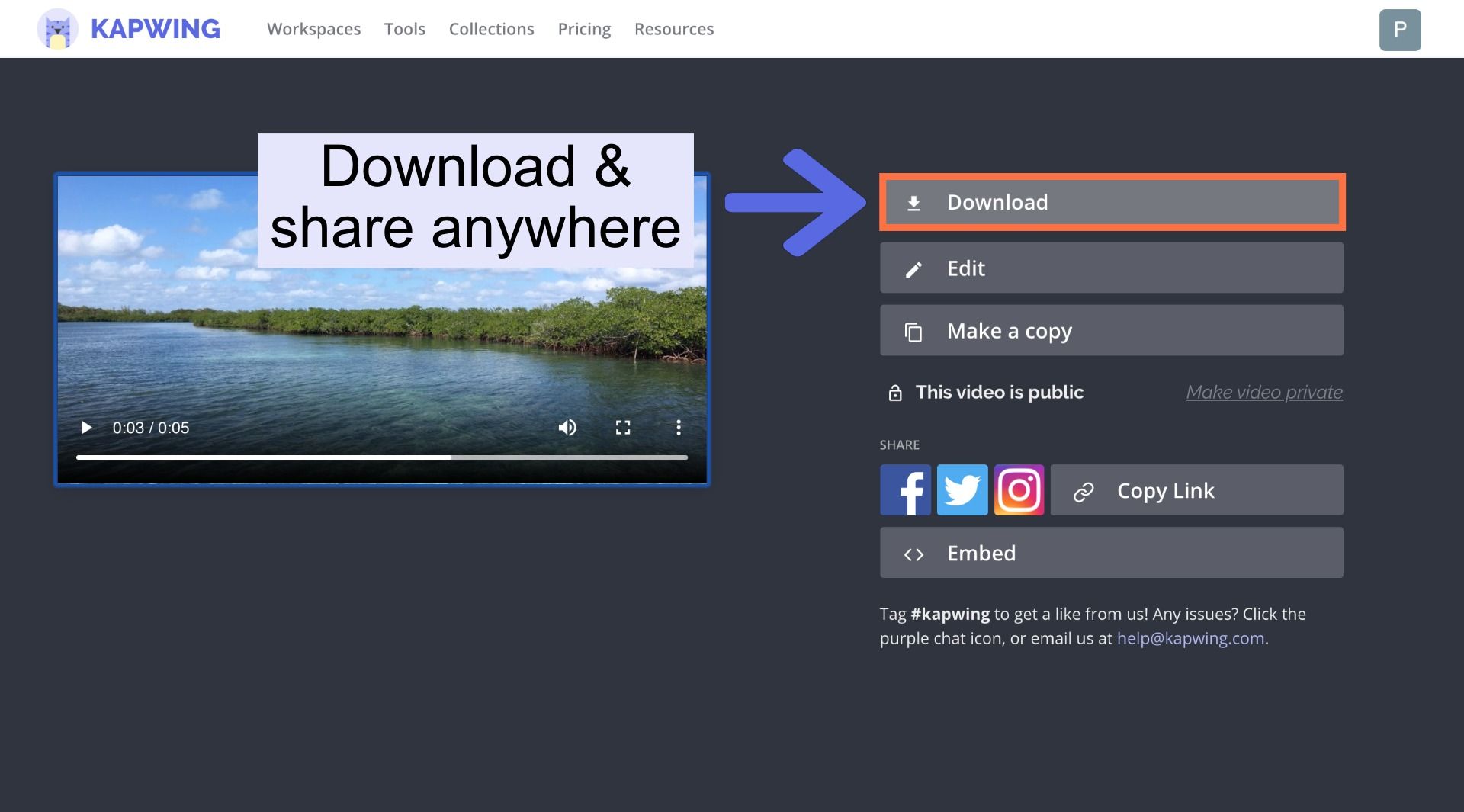The image size is (1464, 812).
Task: Click the Download button
Action: 1111,203
